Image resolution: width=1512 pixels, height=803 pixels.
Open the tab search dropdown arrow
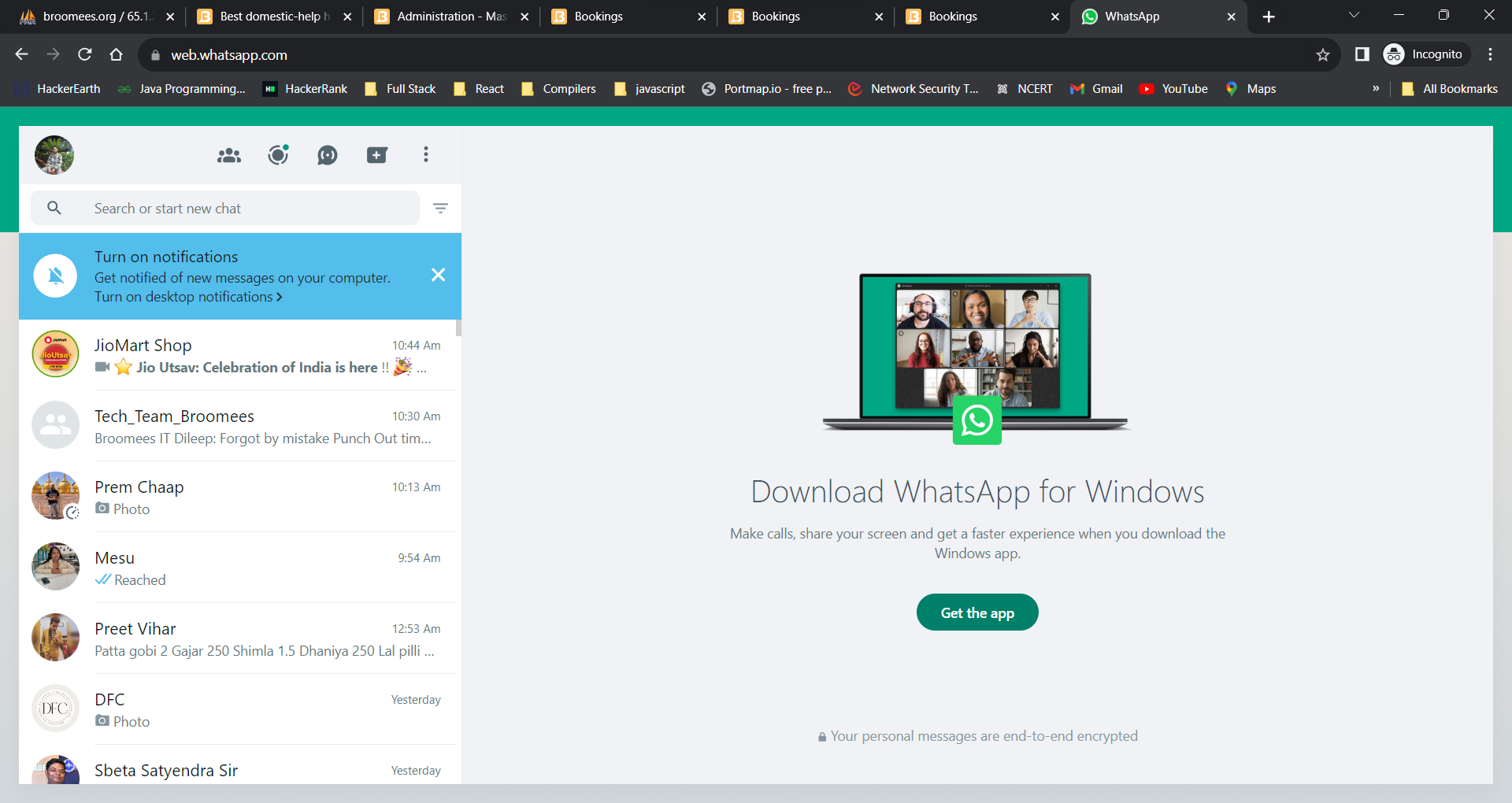coord(1354,15)
